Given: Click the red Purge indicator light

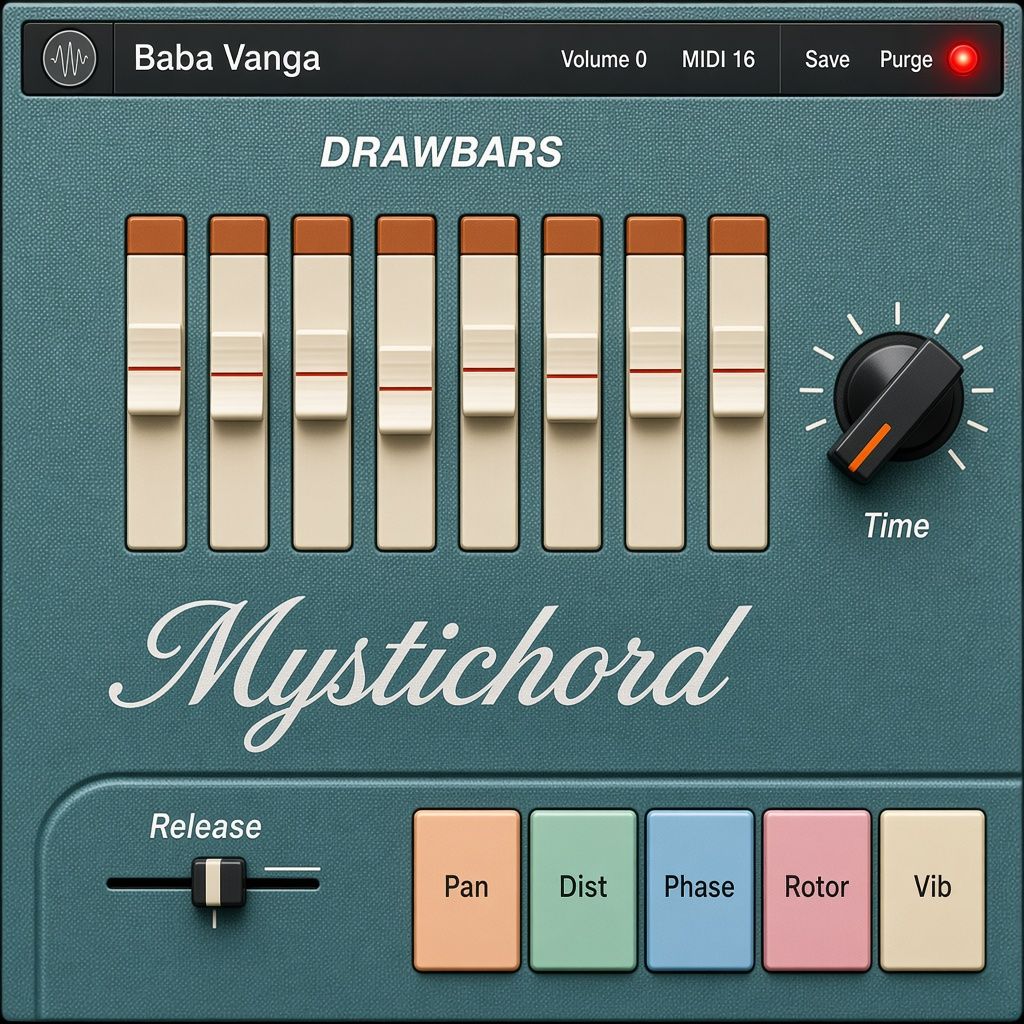Looking at the screenshot, I should point(963,59).
